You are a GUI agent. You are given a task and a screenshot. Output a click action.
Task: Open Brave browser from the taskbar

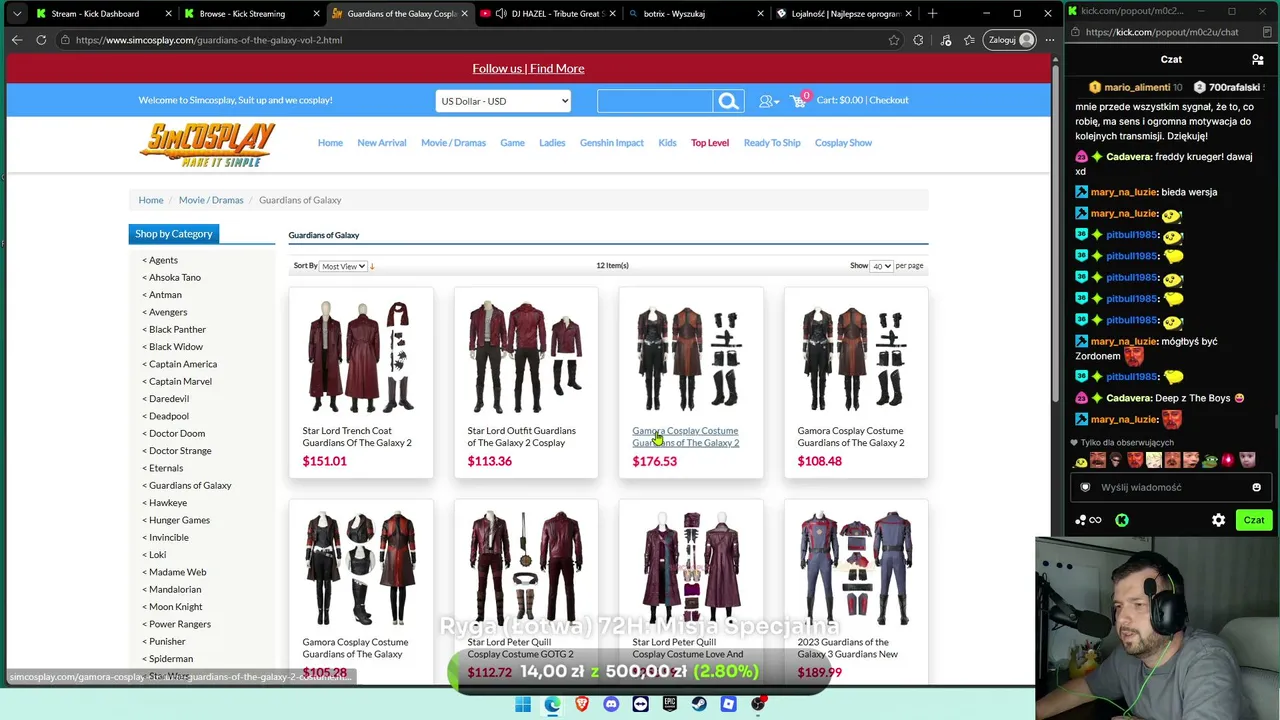click(582, 704)
